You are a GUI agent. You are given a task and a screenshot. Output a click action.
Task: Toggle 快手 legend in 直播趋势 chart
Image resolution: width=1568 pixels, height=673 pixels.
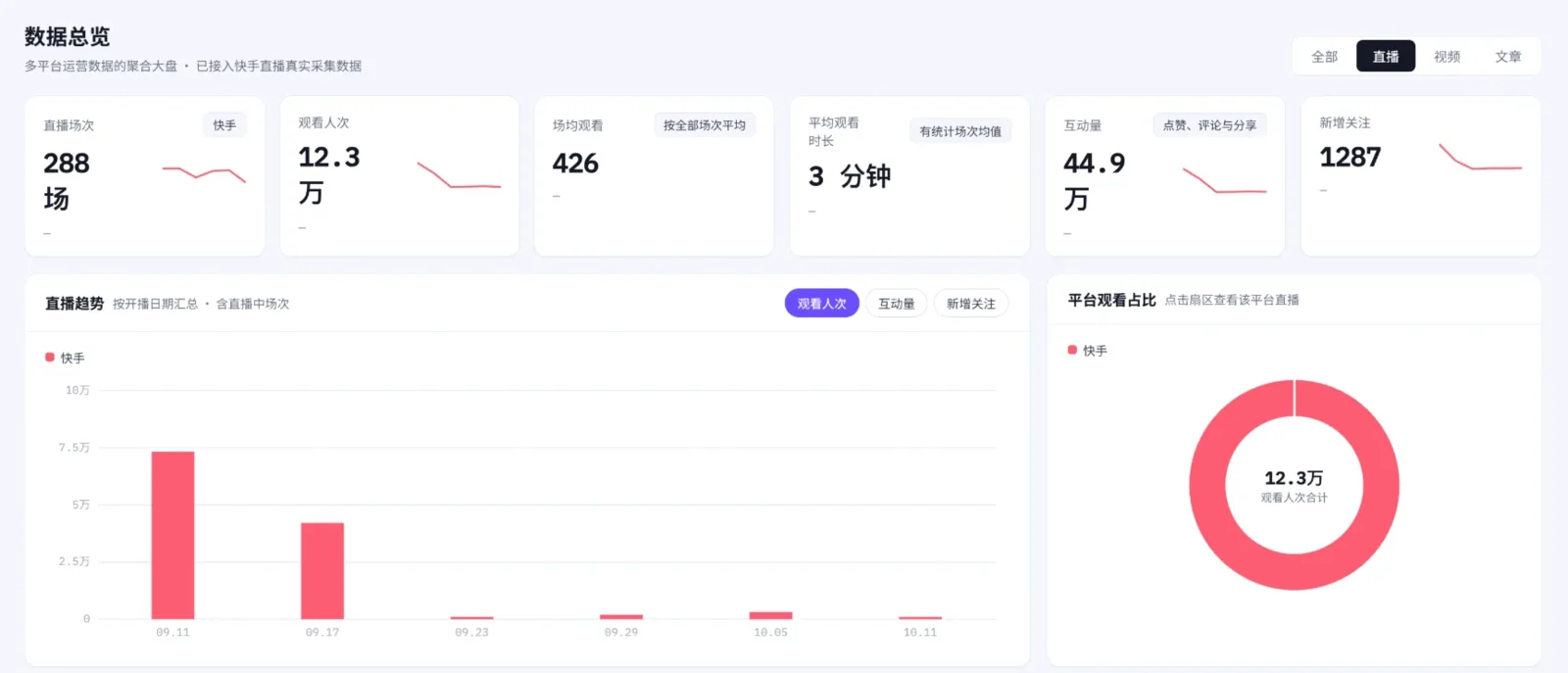[65, 358]
